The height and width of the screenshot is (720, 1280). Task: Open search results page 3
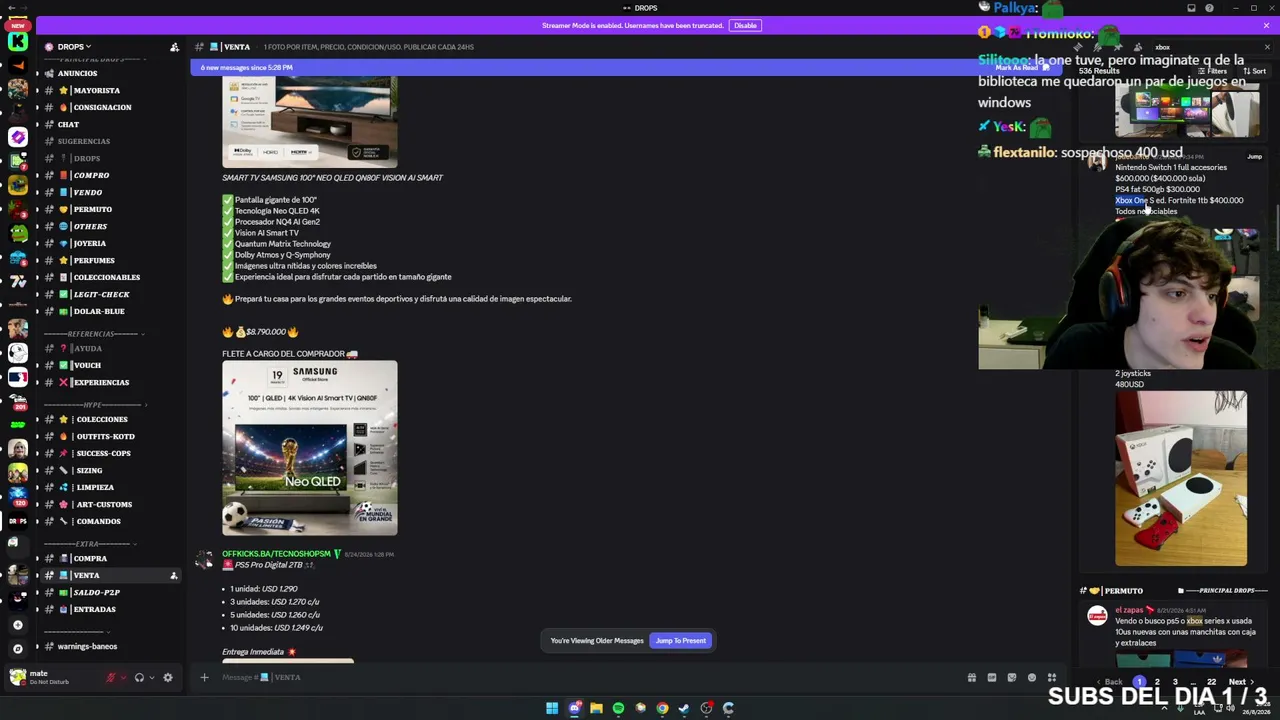[1174, 682]
